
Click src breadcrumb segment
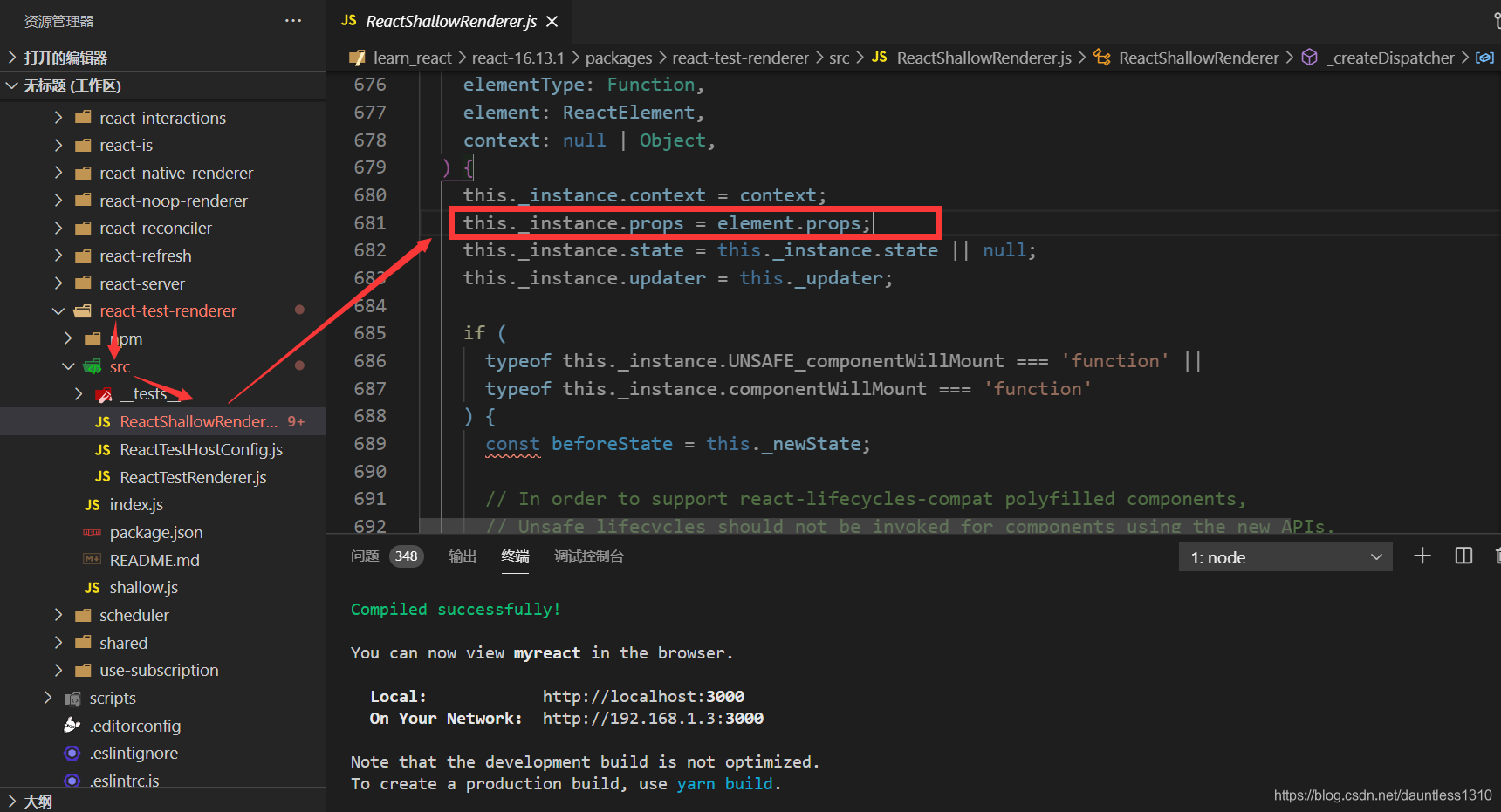point(839,58)
